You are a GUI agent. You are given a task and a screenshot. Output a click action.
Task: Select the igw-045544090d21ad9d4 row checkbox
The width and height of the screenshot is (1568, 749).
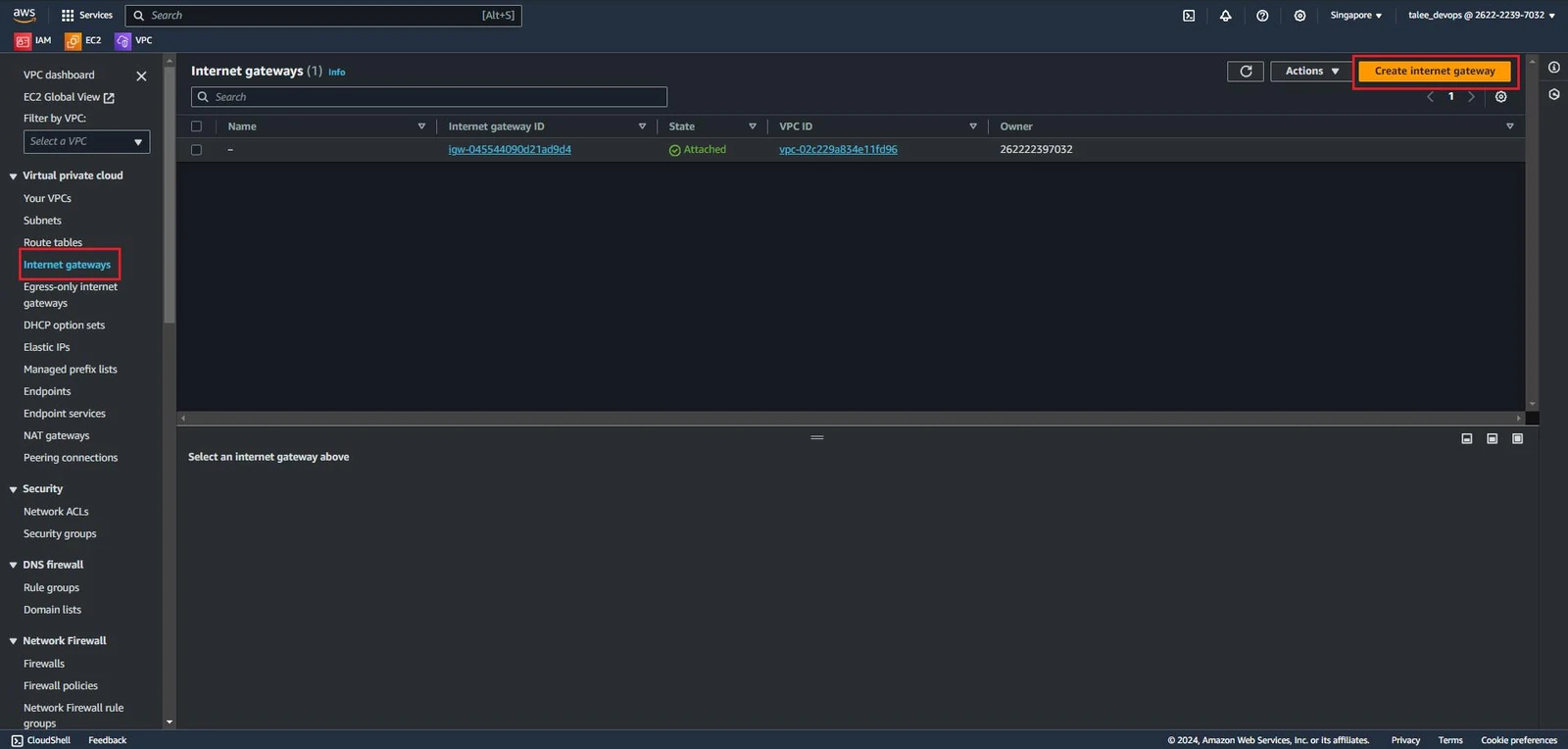click(x=196, y=150)
